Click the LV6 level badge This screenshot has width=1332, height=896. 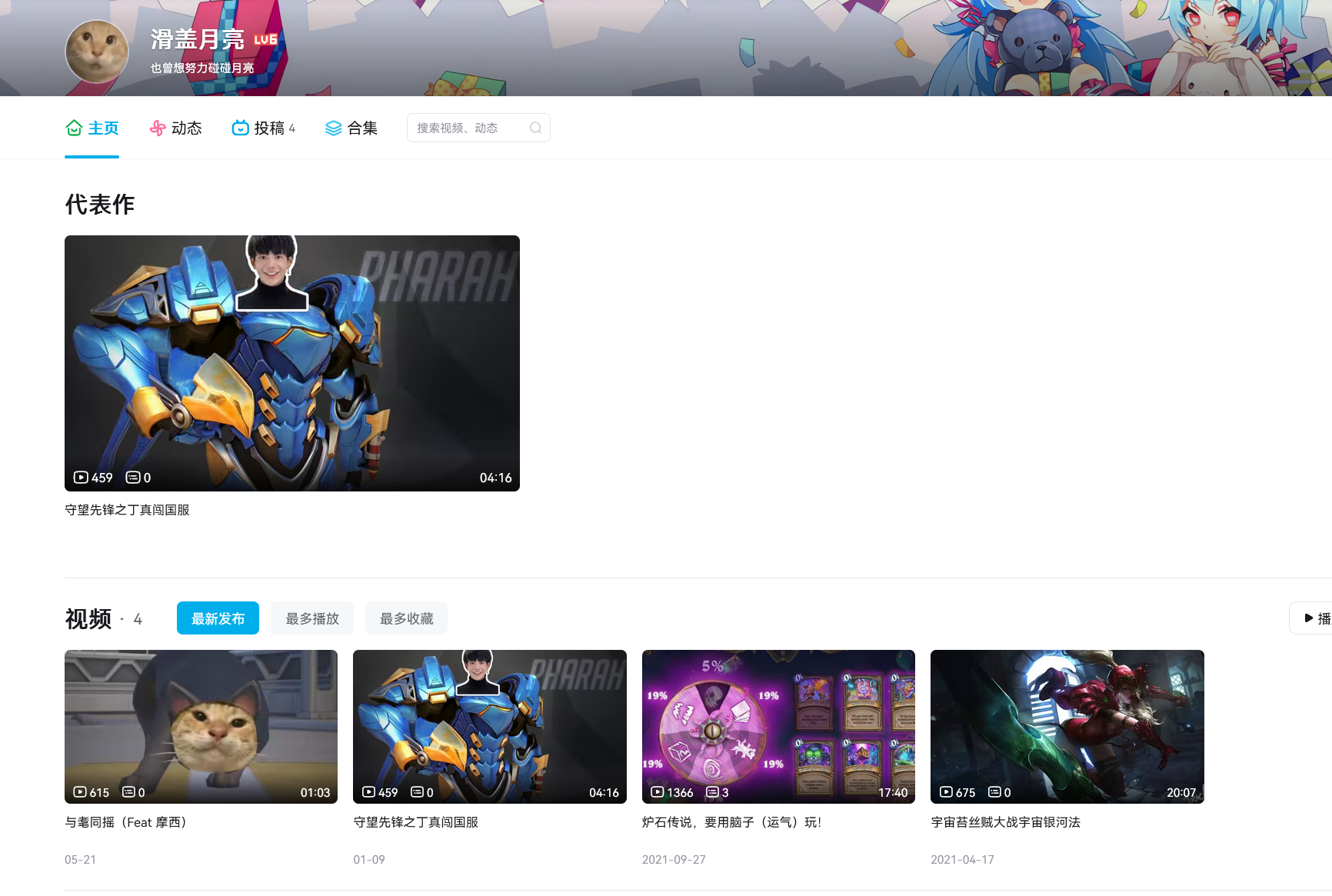265,39
